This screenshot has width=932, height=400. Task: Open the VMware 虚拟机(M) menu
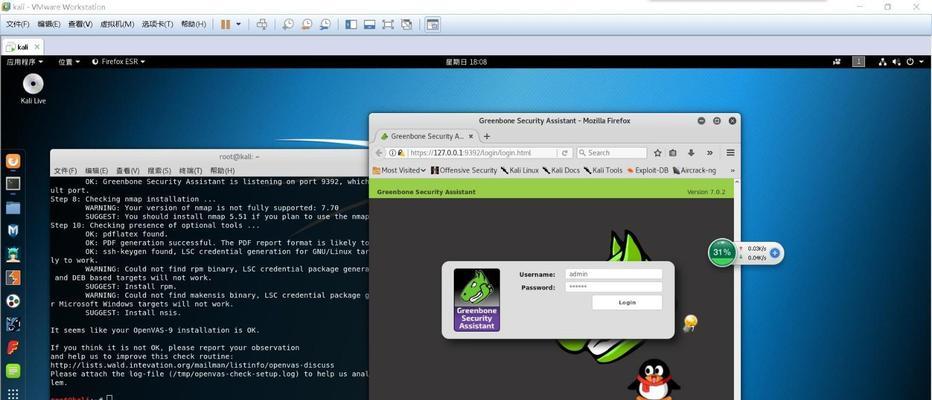pos(117,24)
